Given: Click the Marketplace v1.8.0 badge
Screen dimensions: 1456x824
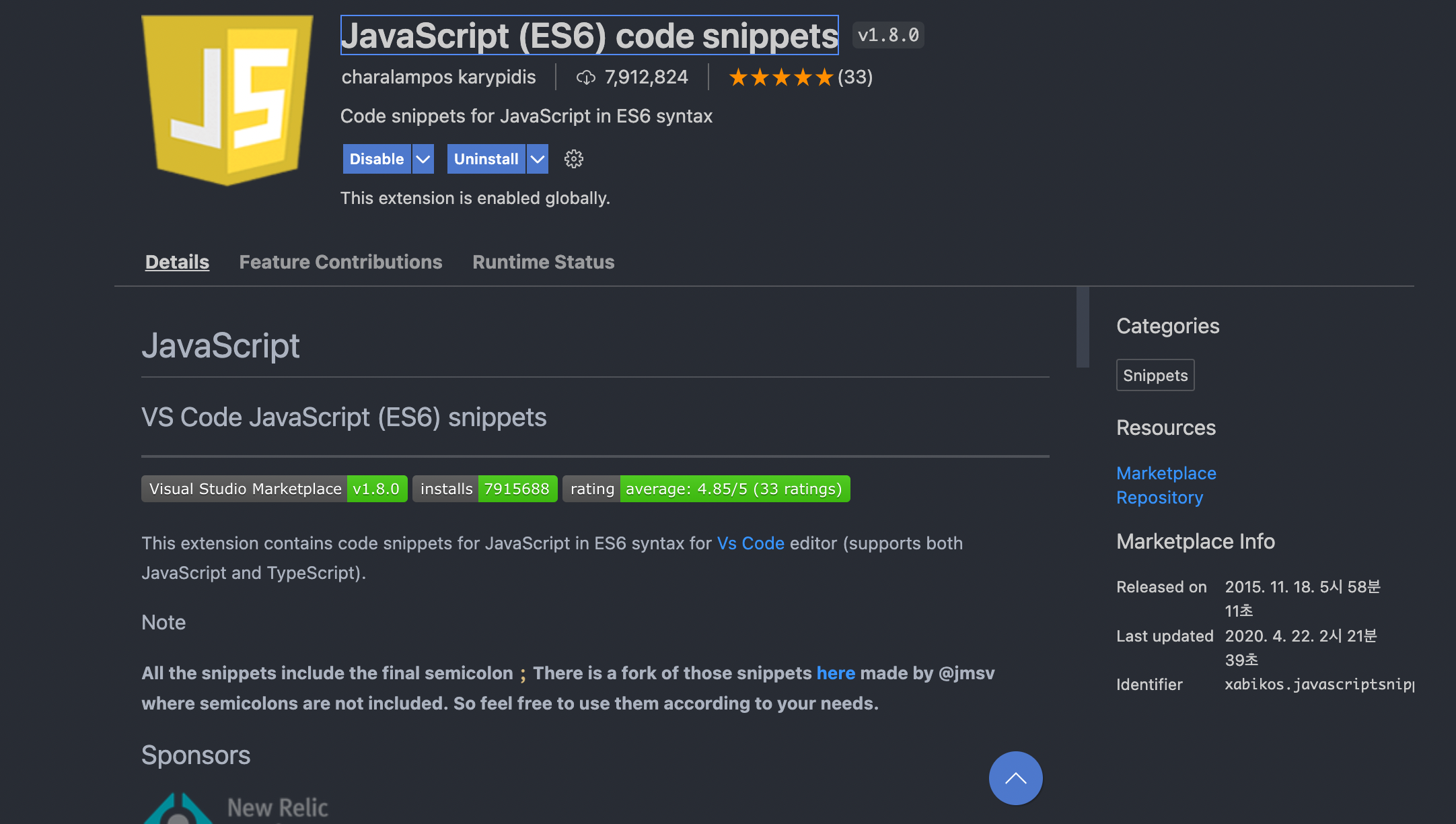Looking at the screenshot, I should pos(274,489).
